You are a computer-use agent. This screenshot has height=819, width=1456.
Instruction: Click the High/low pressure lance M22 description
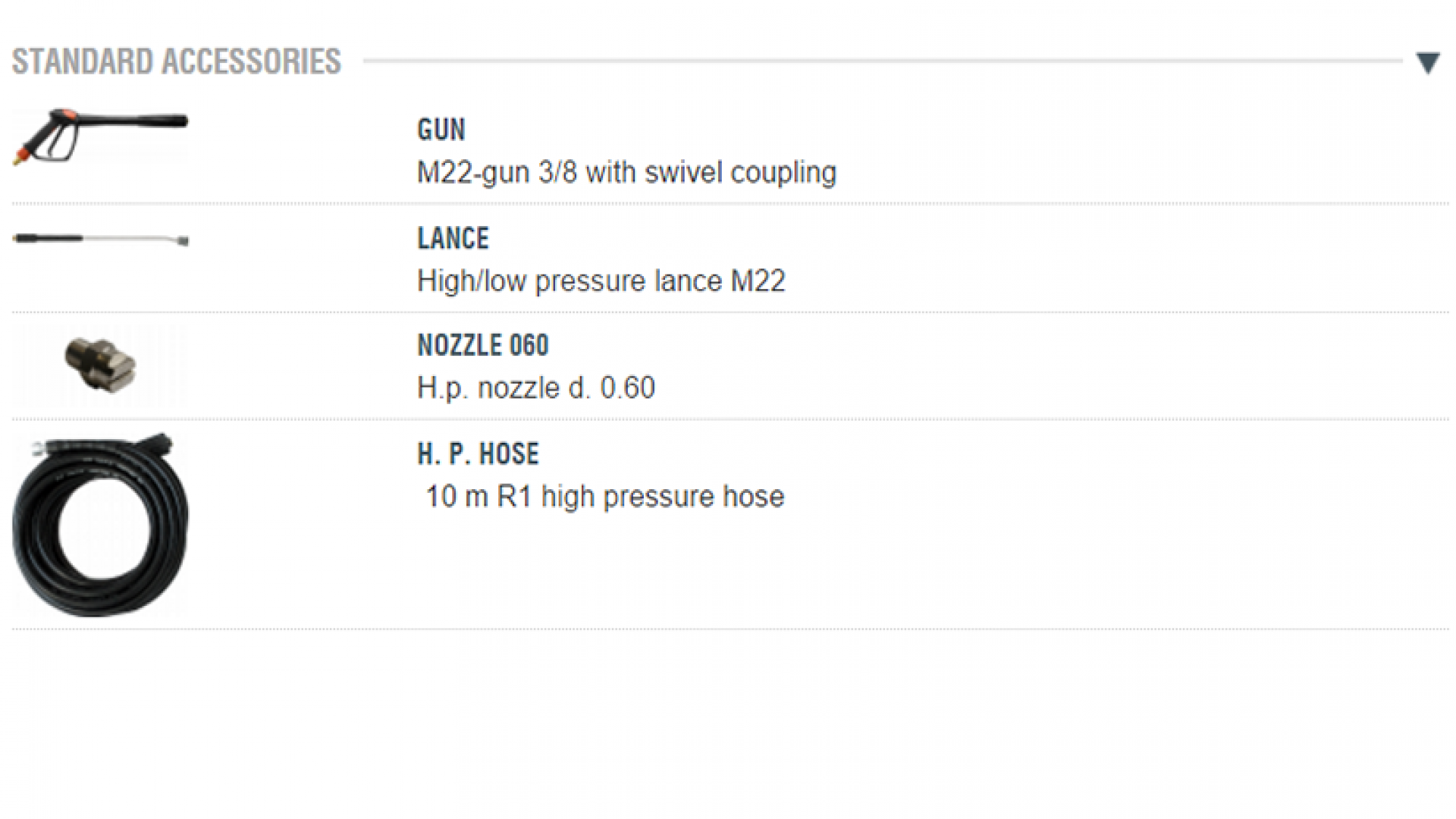601,281
